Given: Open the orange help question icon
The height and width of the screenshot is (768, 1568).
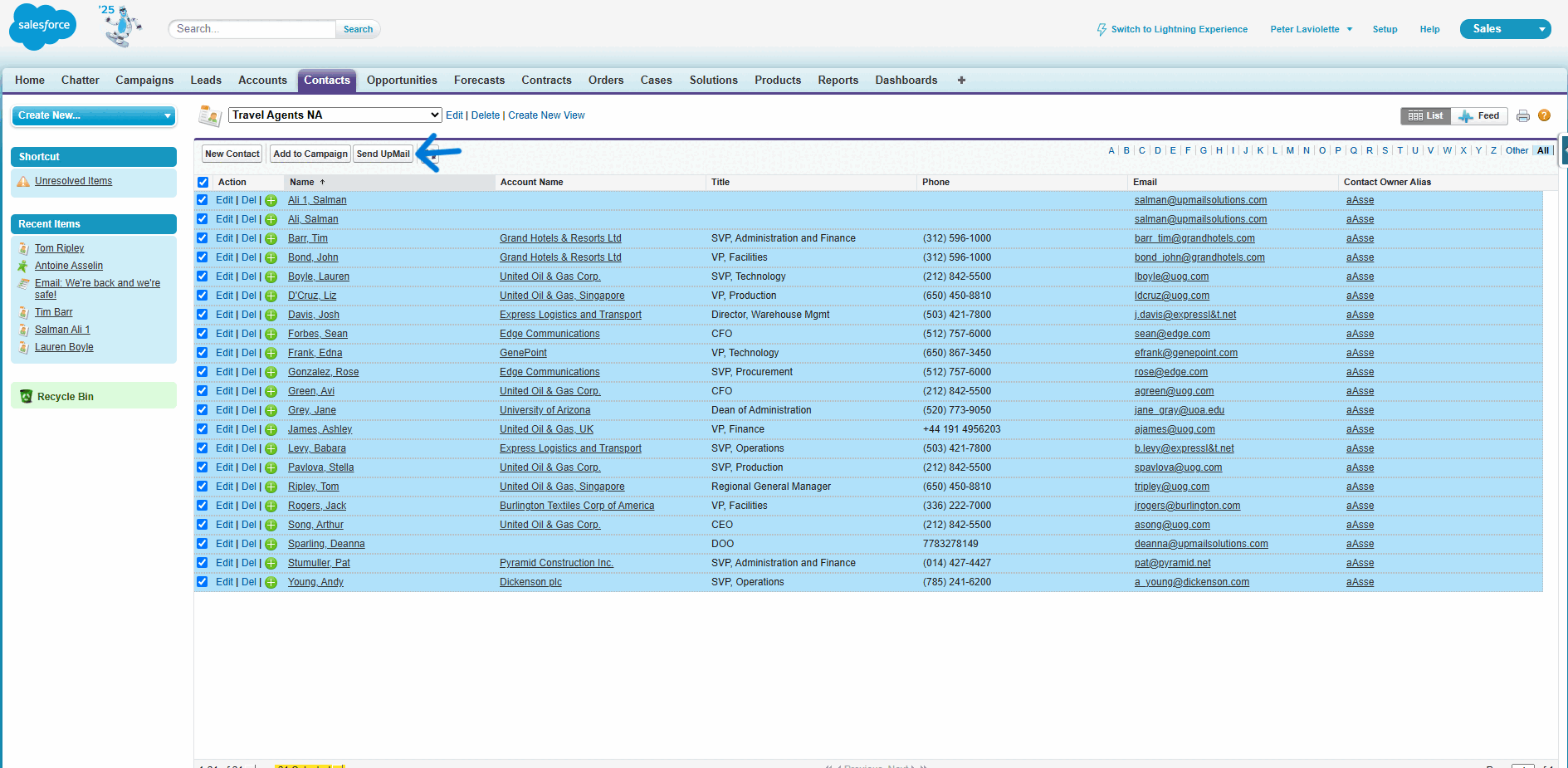Looking at the screenshot, I should (1545, 115).
